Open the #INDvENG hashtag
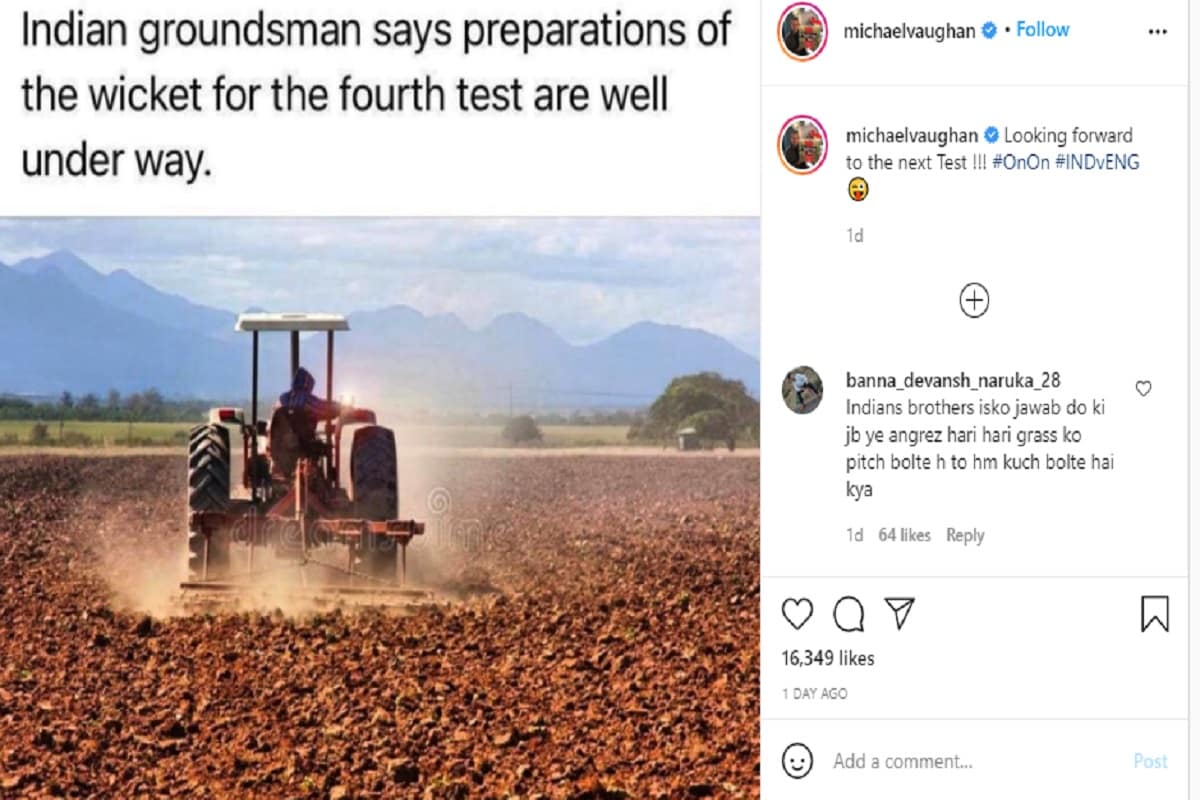1200x800 pixels. [1097, 162]
